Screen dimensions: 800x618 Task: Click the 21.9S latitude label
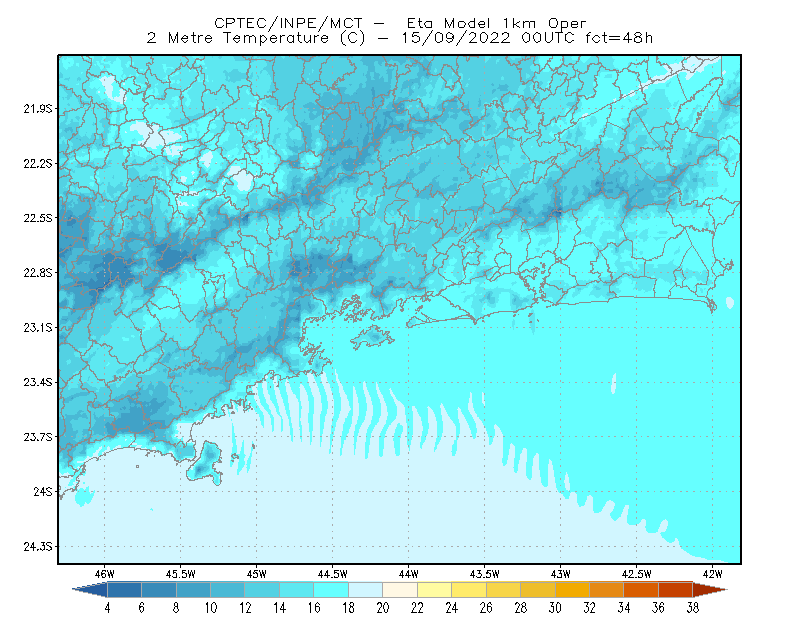coord(38,108)
